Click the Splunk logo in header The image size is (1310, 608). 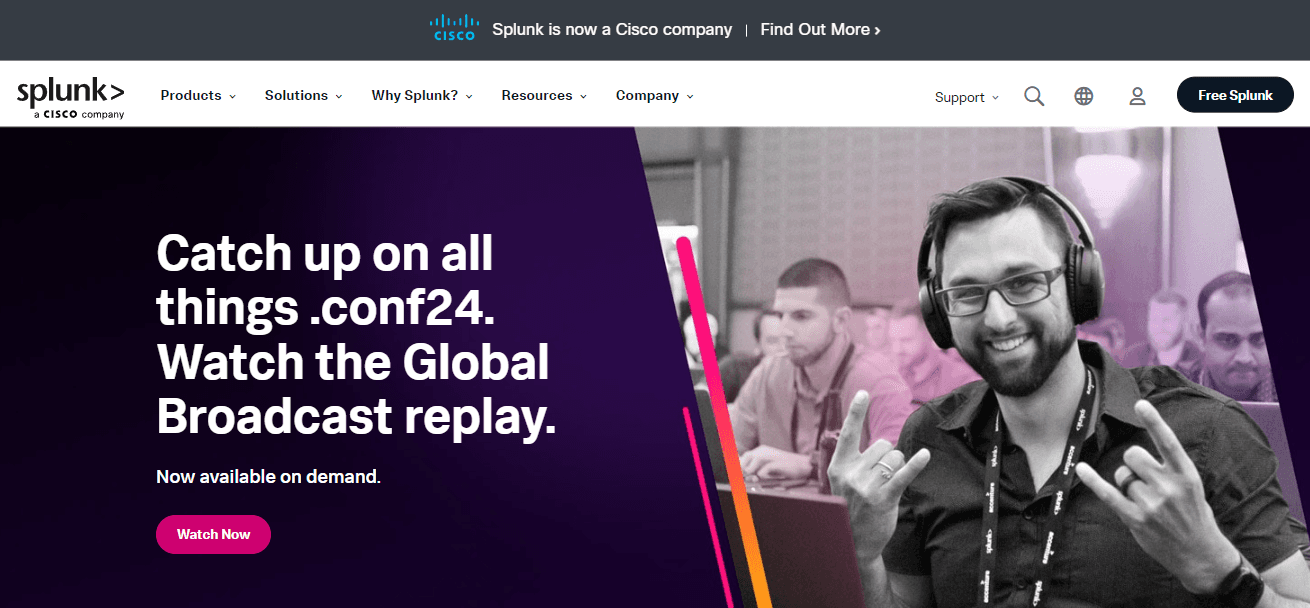(71, 92)
